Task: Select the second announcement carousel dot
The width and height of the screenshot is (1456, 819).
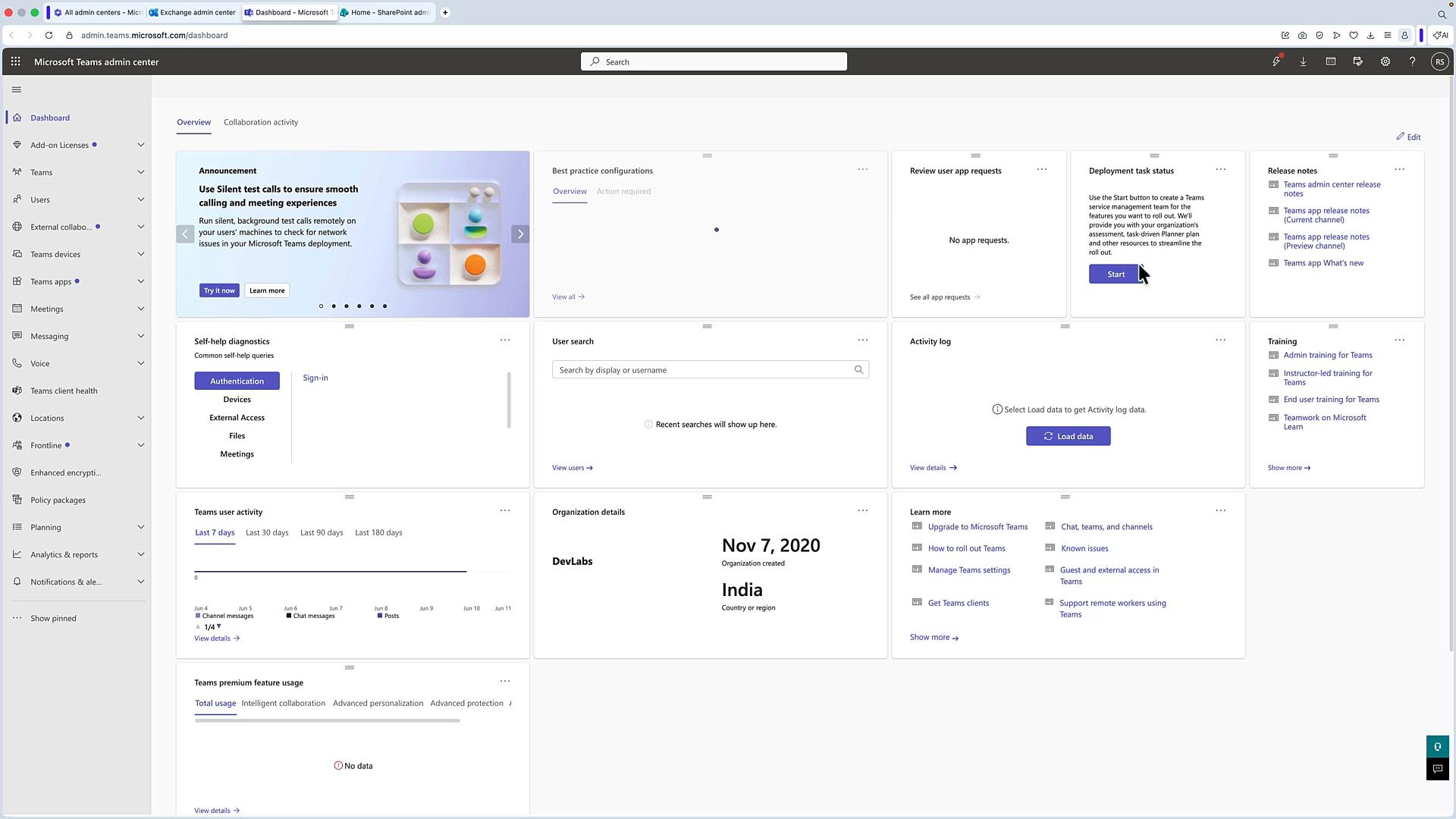Action: (334, 306)
